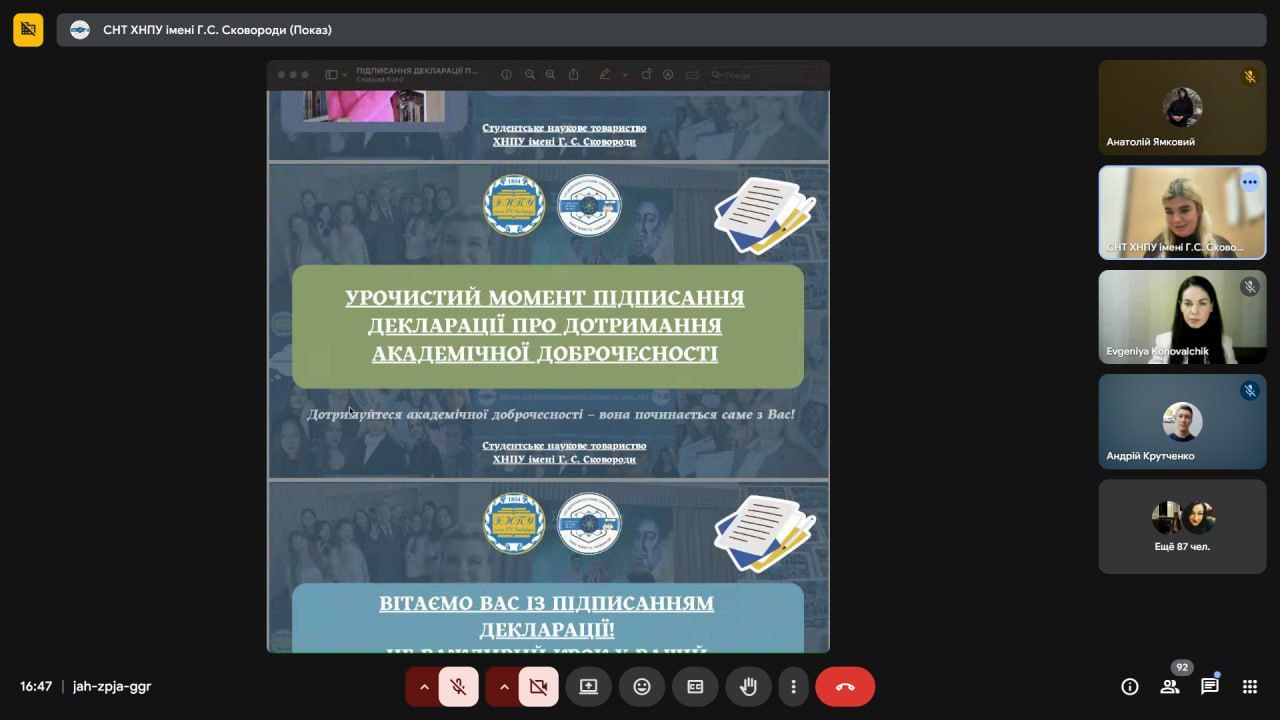The image size is (1280, 720).
Task: Open the activities grid icon
Action: click(x=1249, y=686)
